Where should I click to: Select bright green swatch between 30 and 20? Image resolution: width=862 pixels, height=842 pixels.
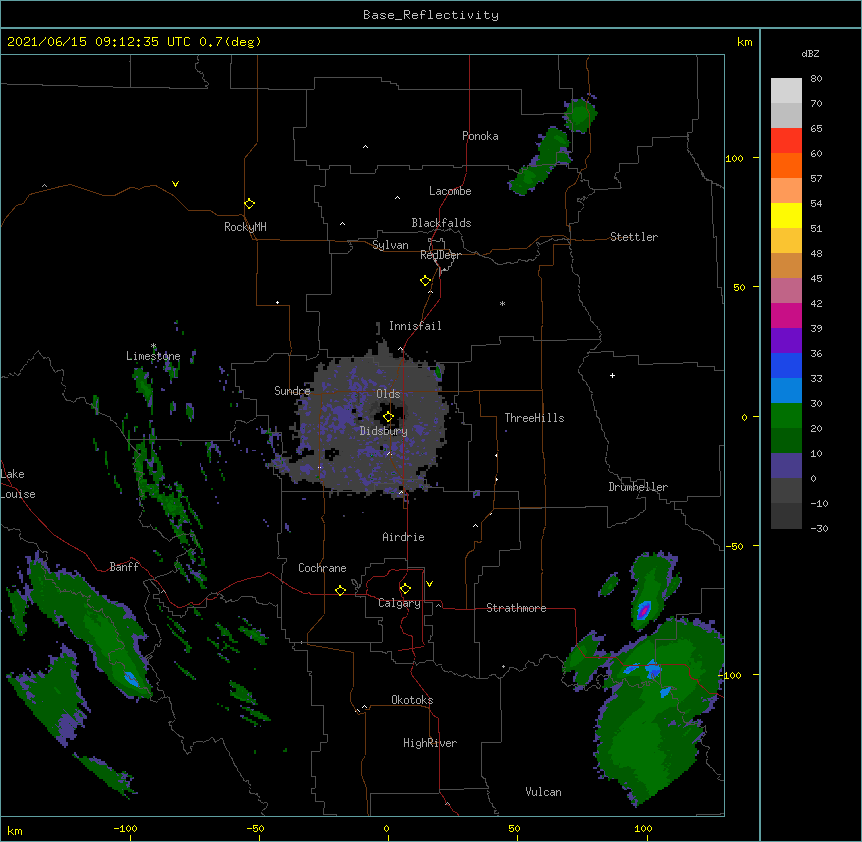(786, 416)
